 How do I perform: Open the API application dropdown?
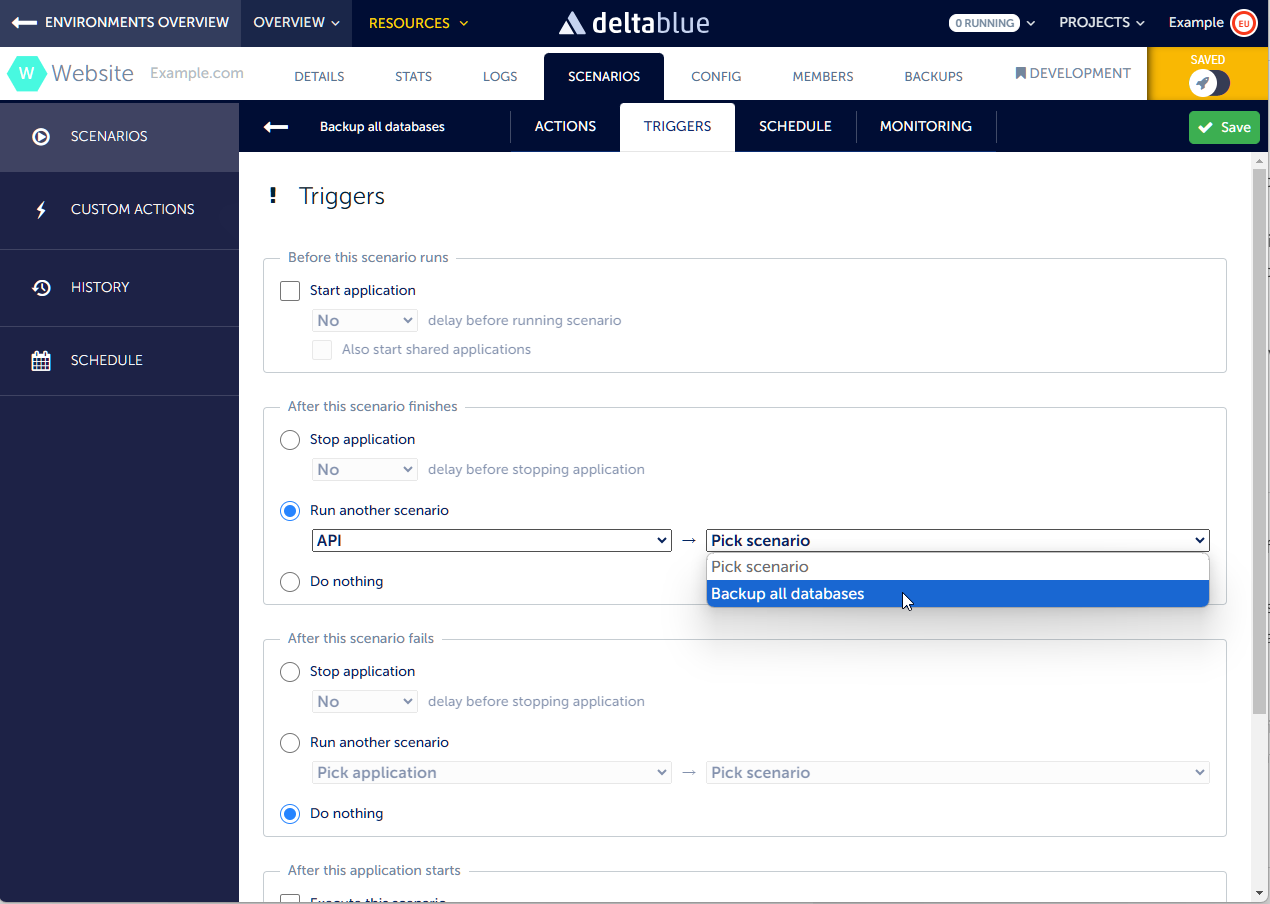point(491,541)
